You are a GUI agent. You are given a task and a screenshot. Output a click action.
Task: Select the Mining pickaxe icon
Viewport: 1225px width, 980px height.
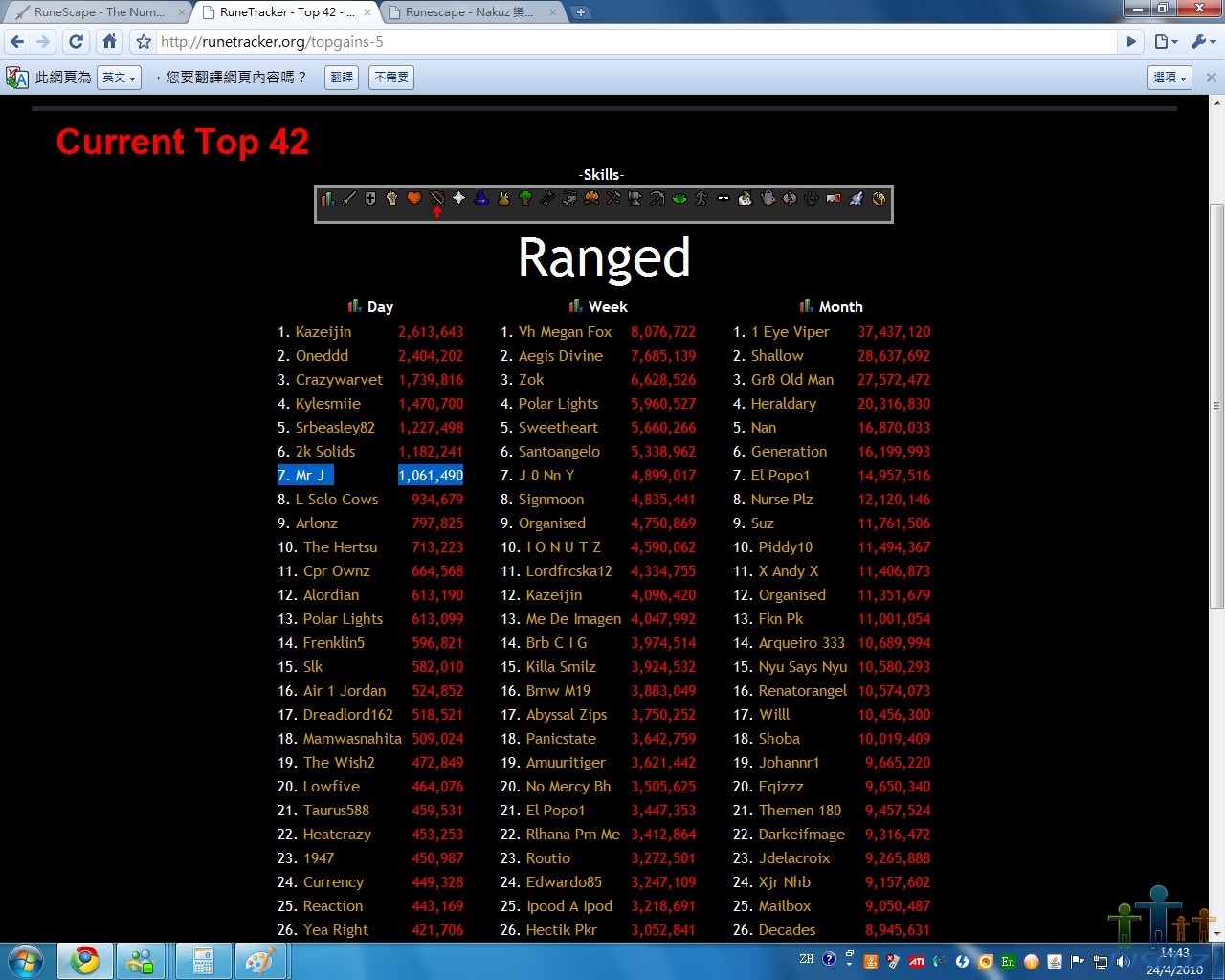pos(657,198)
